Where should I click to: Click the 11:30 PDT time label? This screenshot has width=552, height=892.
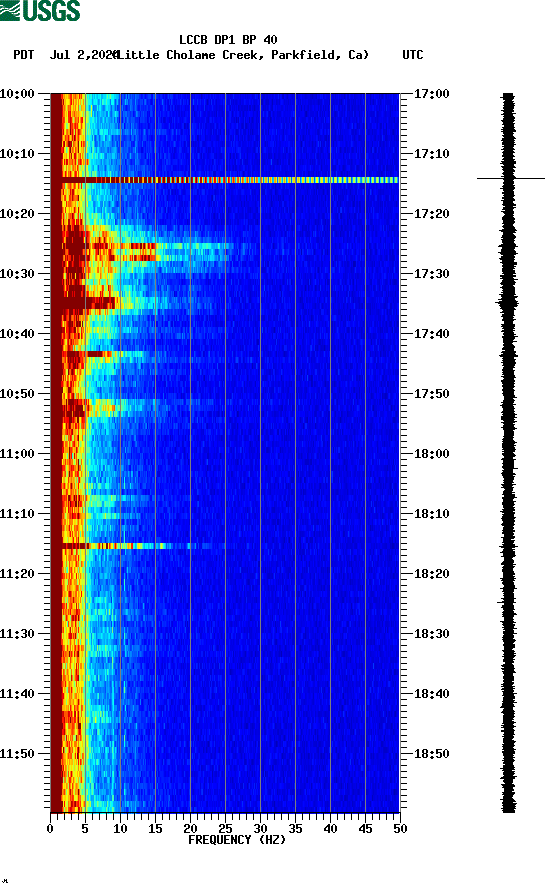coord(18,634)
